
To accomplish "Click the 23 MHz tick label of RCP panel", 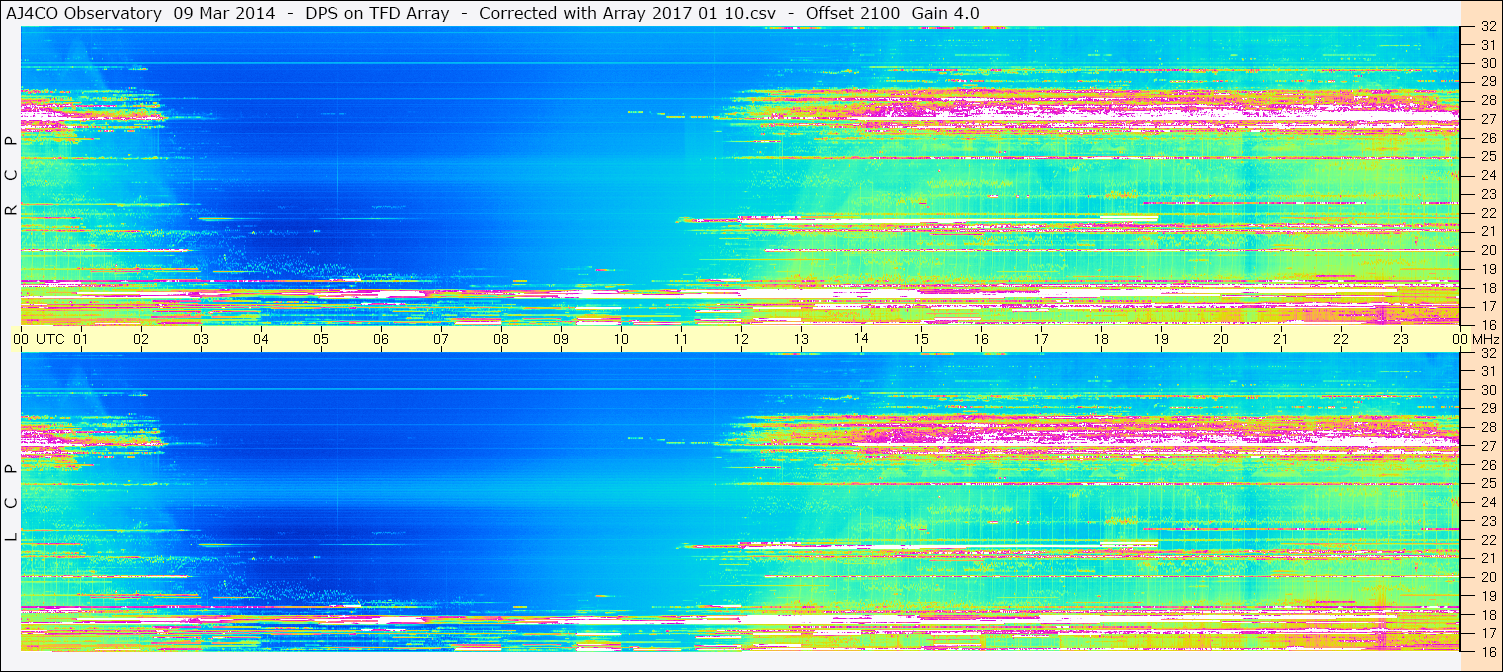I will coord(1487,194).
